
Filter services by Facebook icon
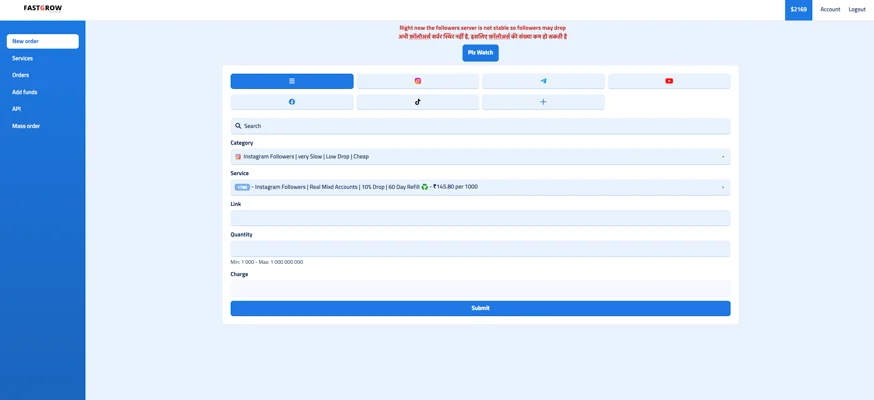click(x=292, y=102)
